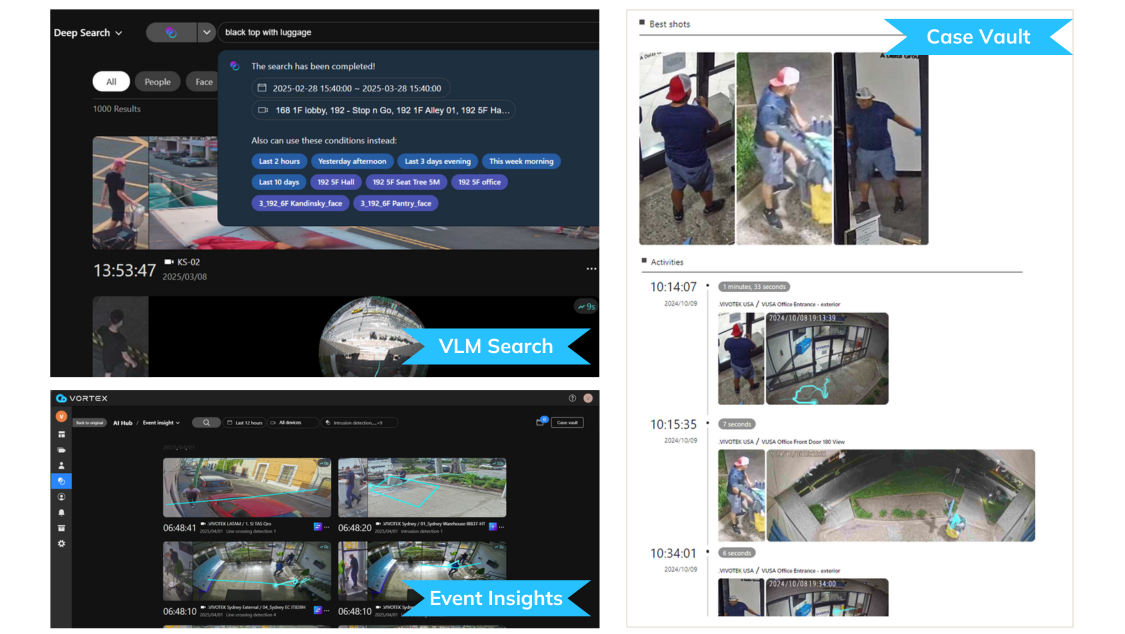Select the AI Hub icon in the sidebar
Image resolution: width=1125 pixels, height=634 pixels.
click(x=61, y=481)
